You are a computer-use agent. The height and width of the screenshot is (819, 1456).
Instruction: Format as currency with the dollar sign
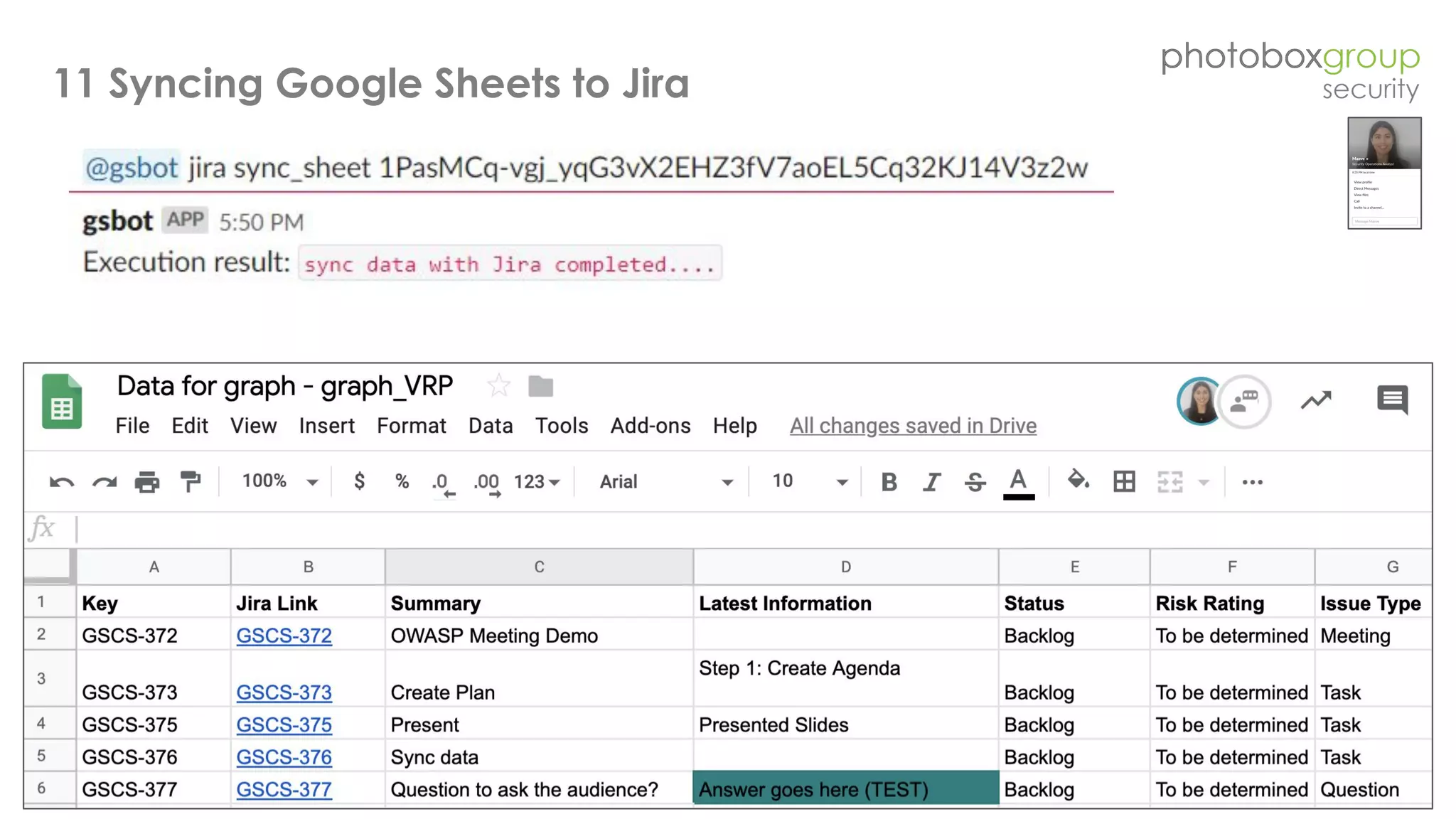click(360, 481)
